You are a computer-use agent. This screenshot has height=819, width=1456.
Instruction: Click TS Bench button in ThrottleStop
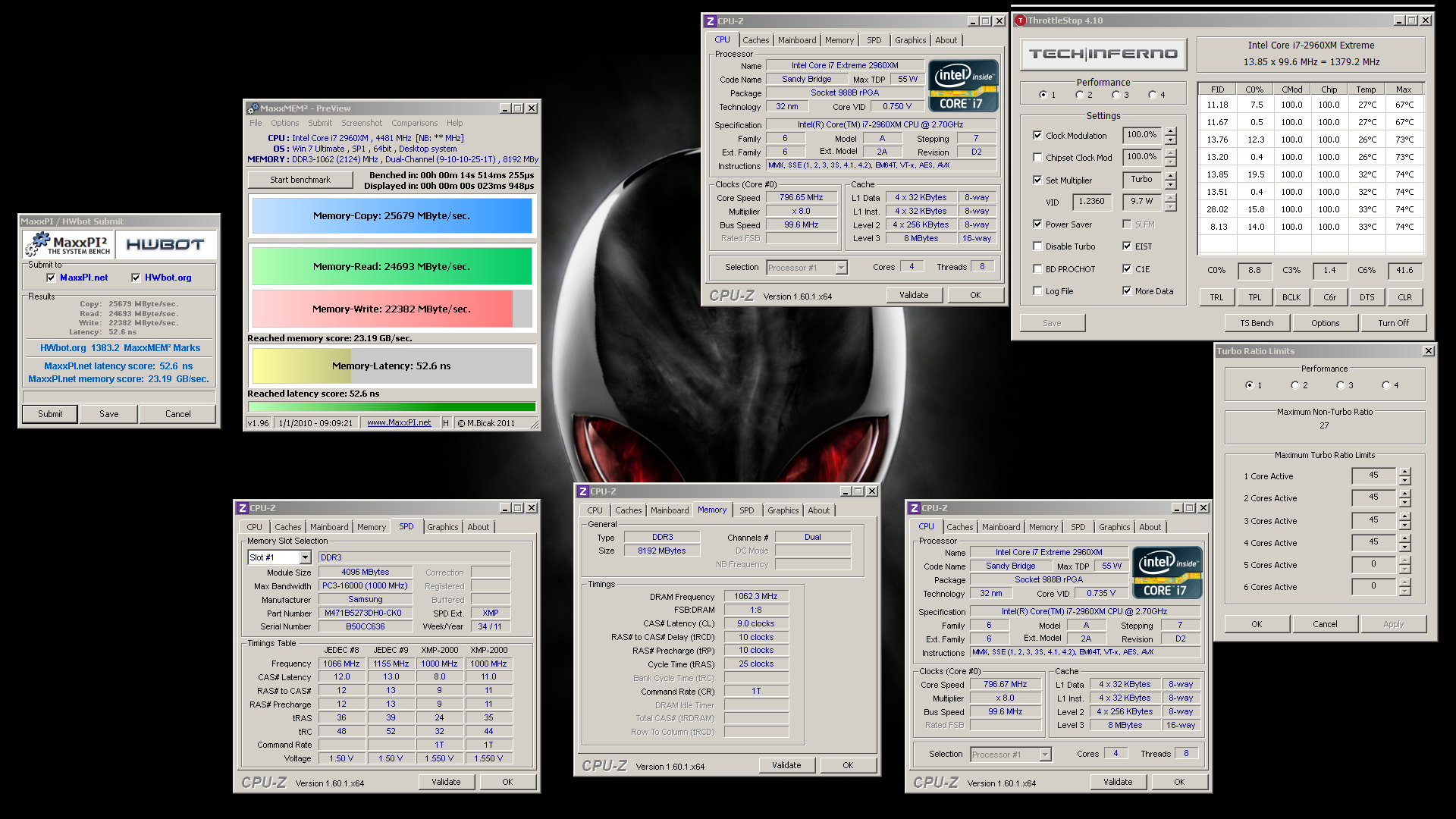pos(1257,323)
